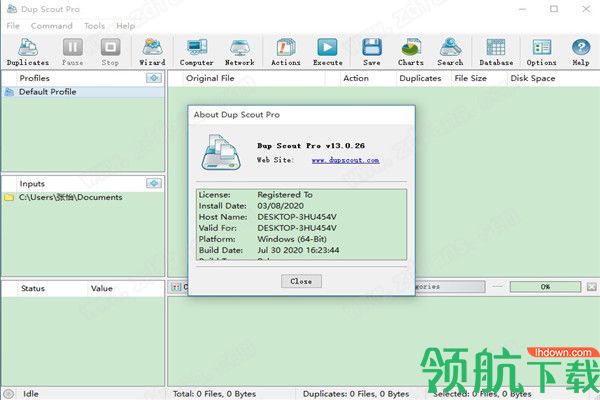Open the Options tool

(x=541, y=52)
